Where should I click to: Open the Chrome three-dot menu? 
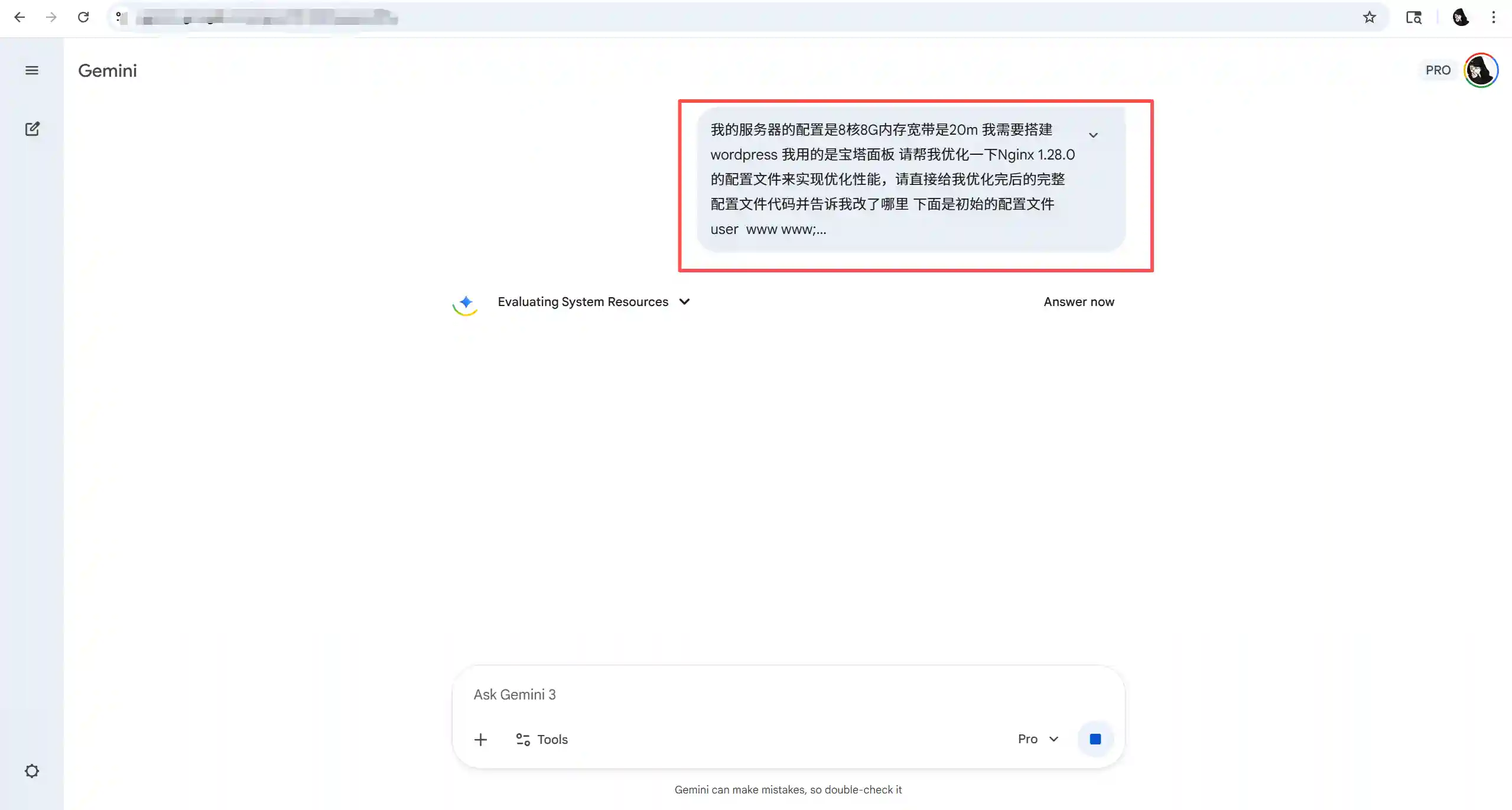[1494, 17]
